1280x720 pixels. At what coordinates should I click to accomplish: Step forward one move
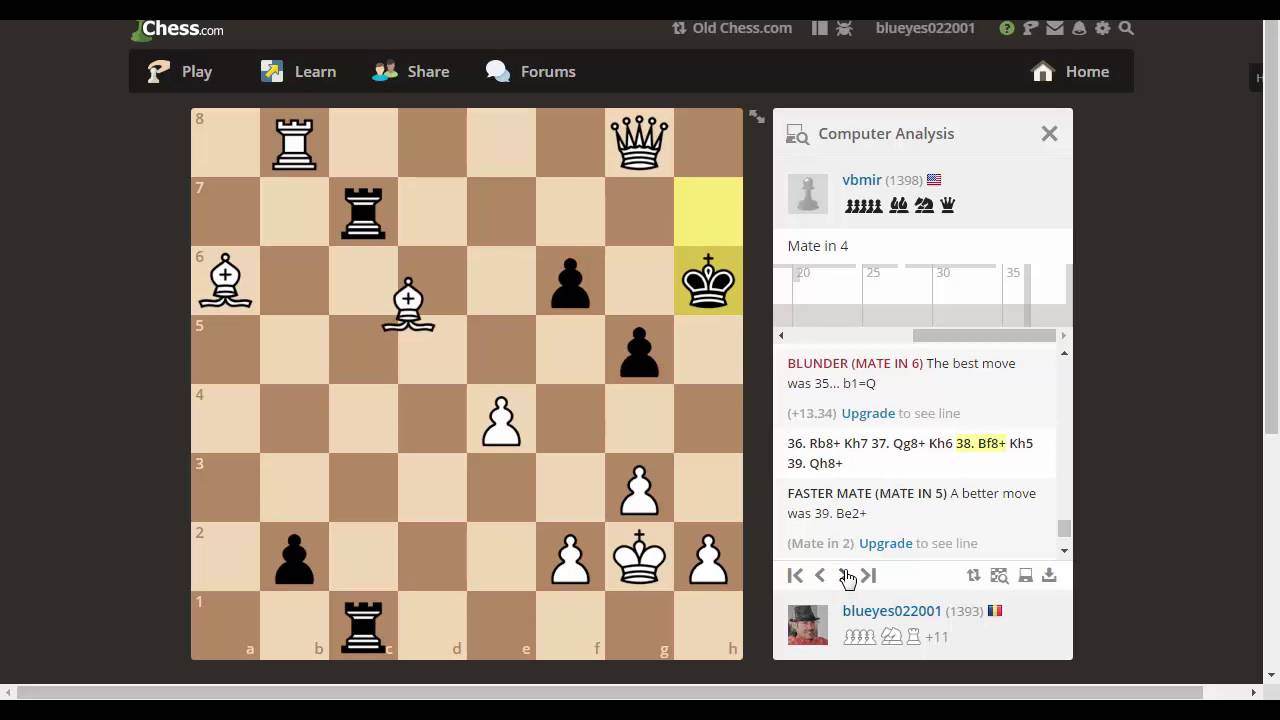(x=844, y=575)
